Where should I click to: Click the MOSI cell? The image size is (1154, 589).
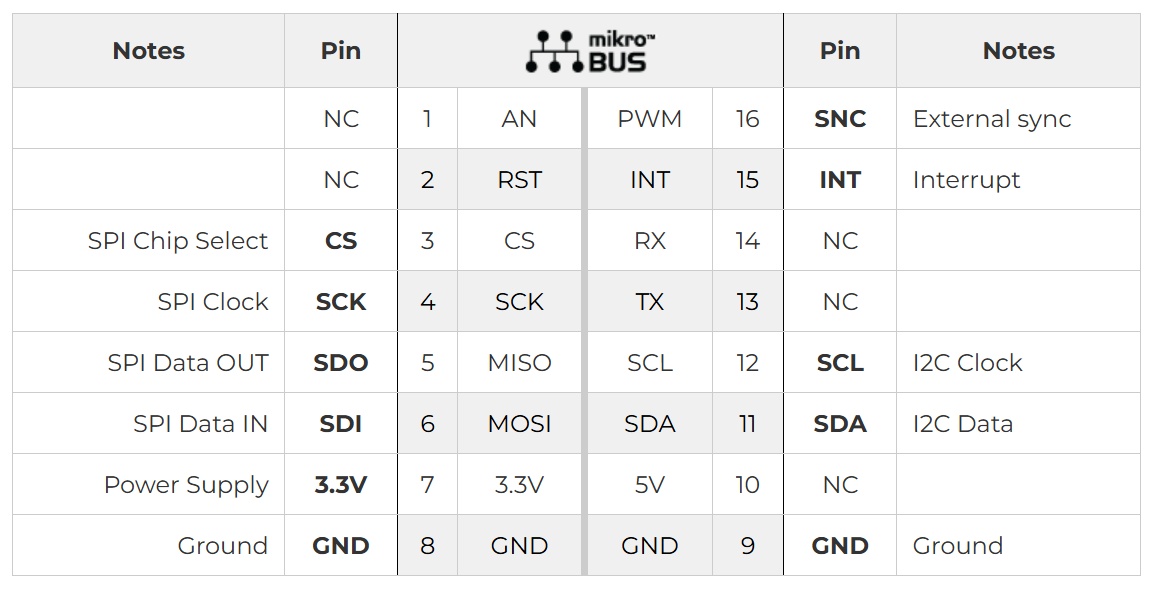(519, 424)
